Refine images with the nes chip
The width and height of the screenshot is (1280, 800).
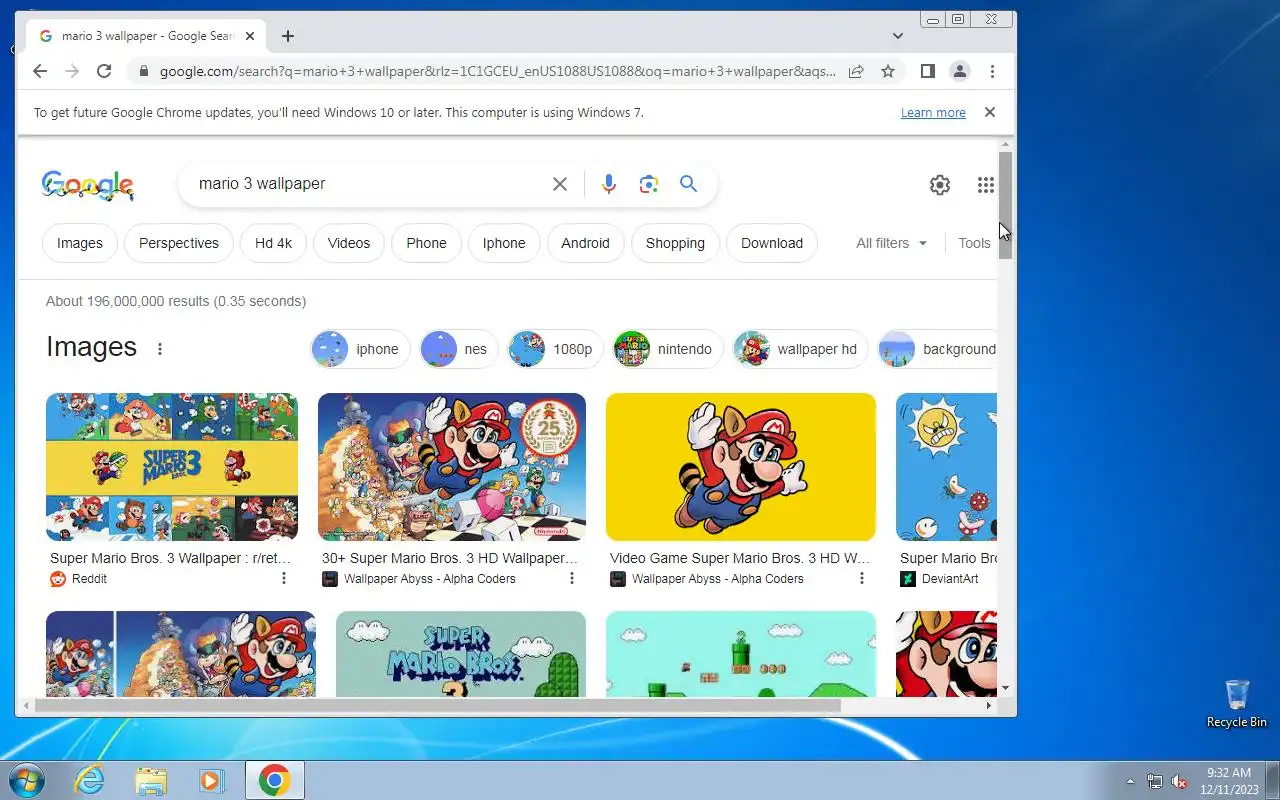tap(459, 349)
